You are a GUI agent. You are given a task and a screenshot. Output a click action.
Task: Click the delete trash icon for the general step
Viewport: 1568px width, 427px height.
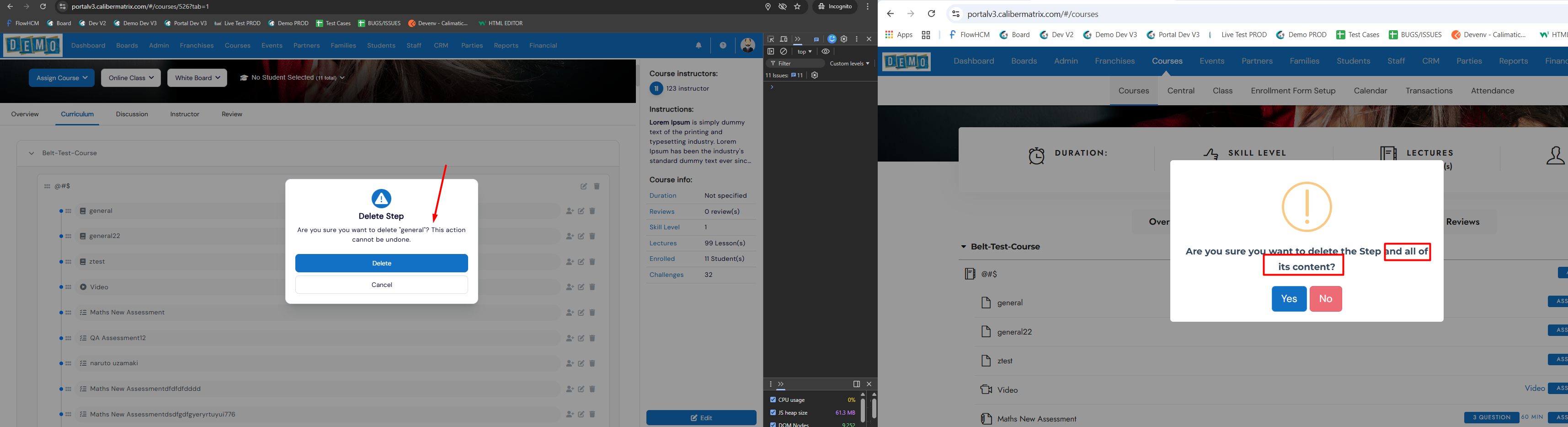click(592, 211)
